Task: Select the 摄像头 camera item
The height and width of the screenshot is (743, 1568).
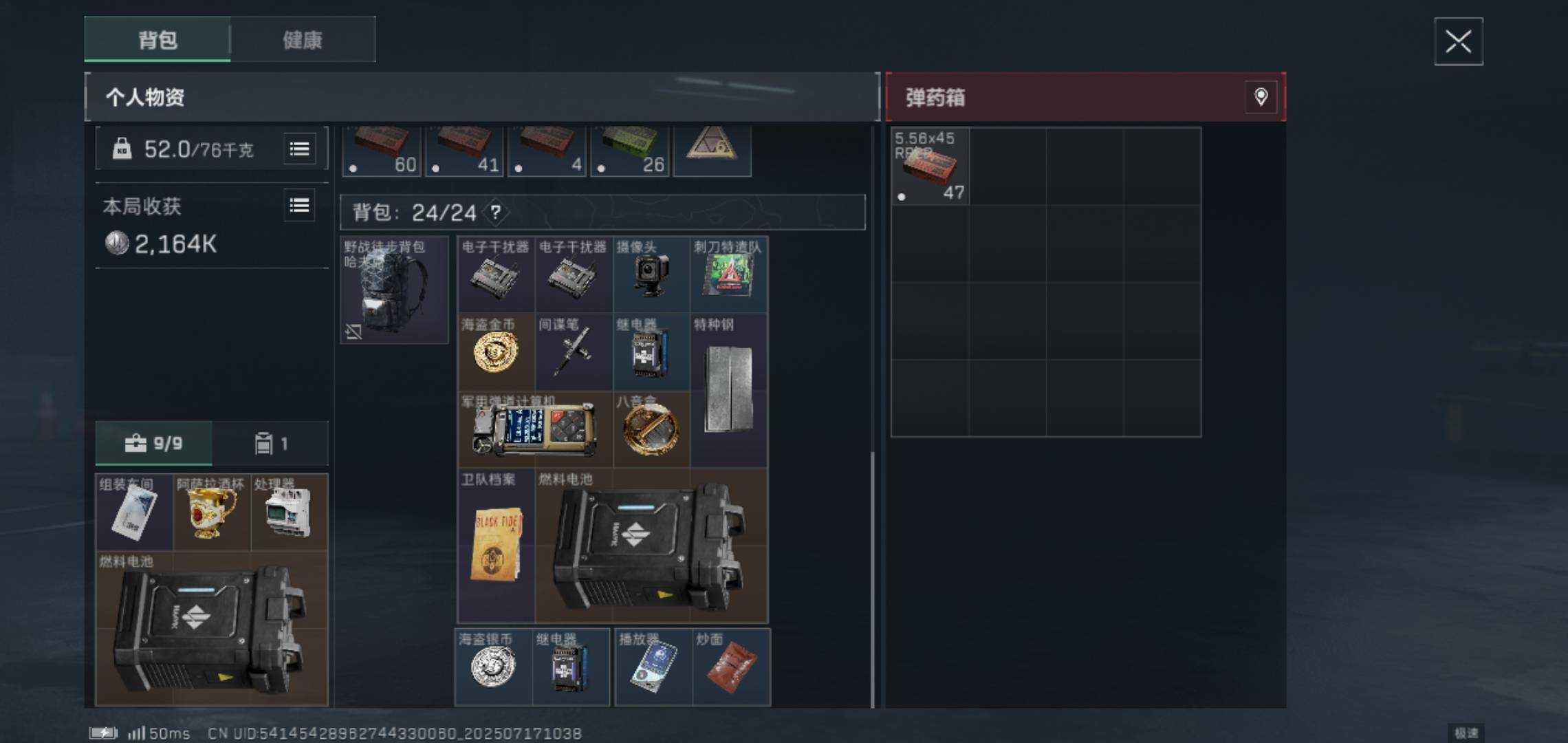Action: click(x=651, y=274)
